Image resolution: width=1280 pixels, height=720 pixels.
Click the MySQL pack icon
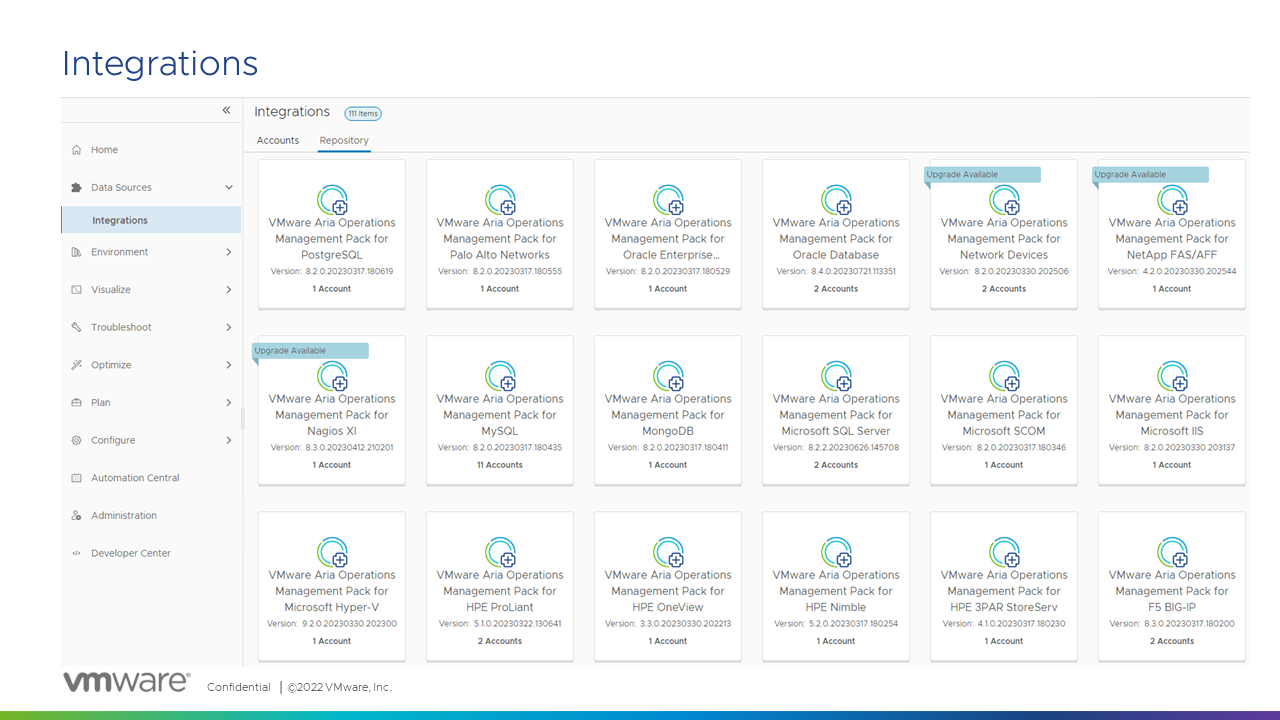[x=500, y=376]
